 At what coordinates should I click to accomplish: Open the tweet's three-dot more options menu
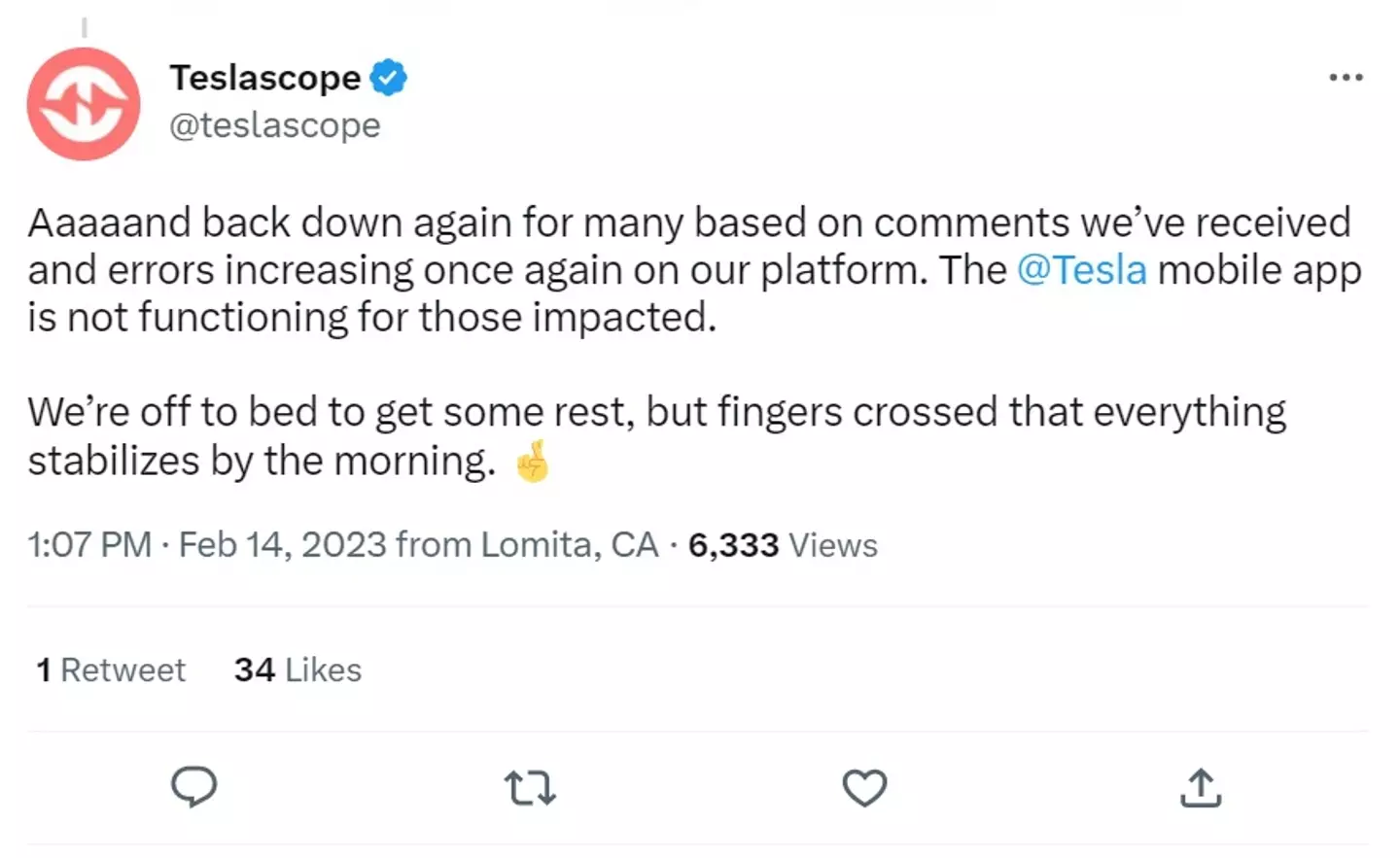tap(1346, 78)
